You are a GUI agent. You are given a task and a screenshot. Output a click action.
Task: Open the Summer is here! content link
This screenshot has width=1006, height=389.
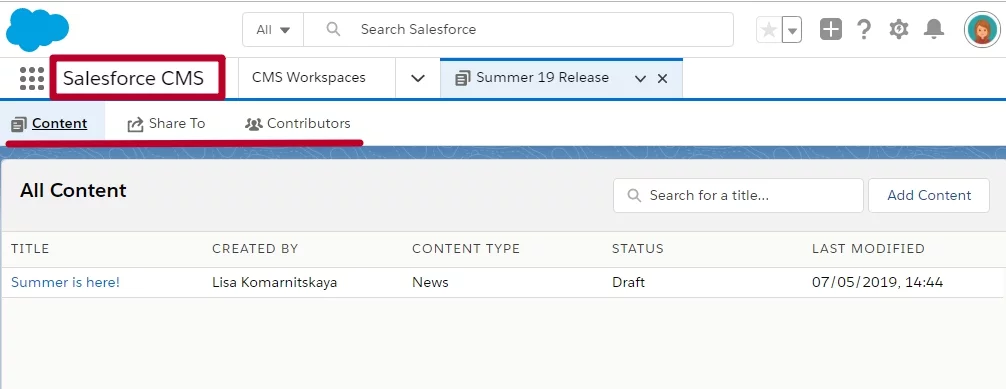pos(65,282)
